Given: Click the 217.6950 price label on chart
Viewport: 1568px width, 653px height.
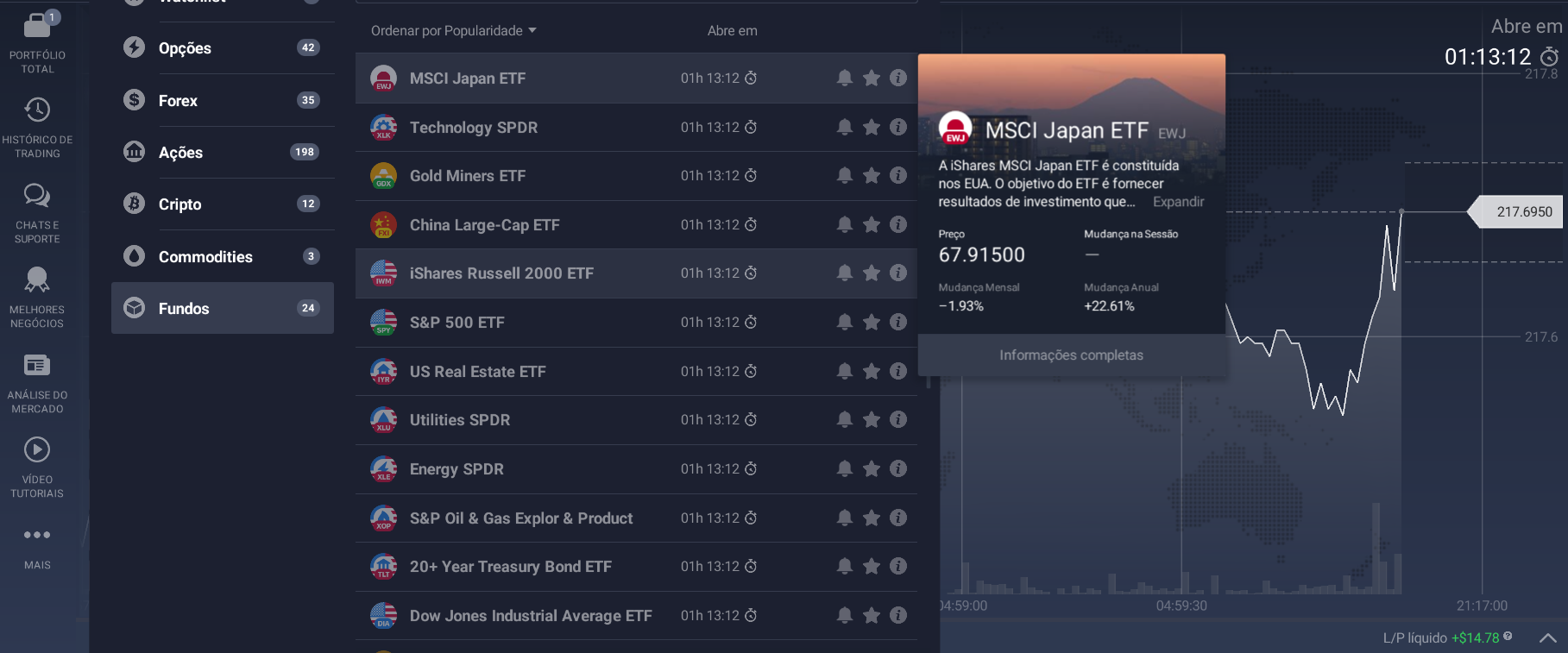Looking at the screenshot, I should pos(1515,211).
